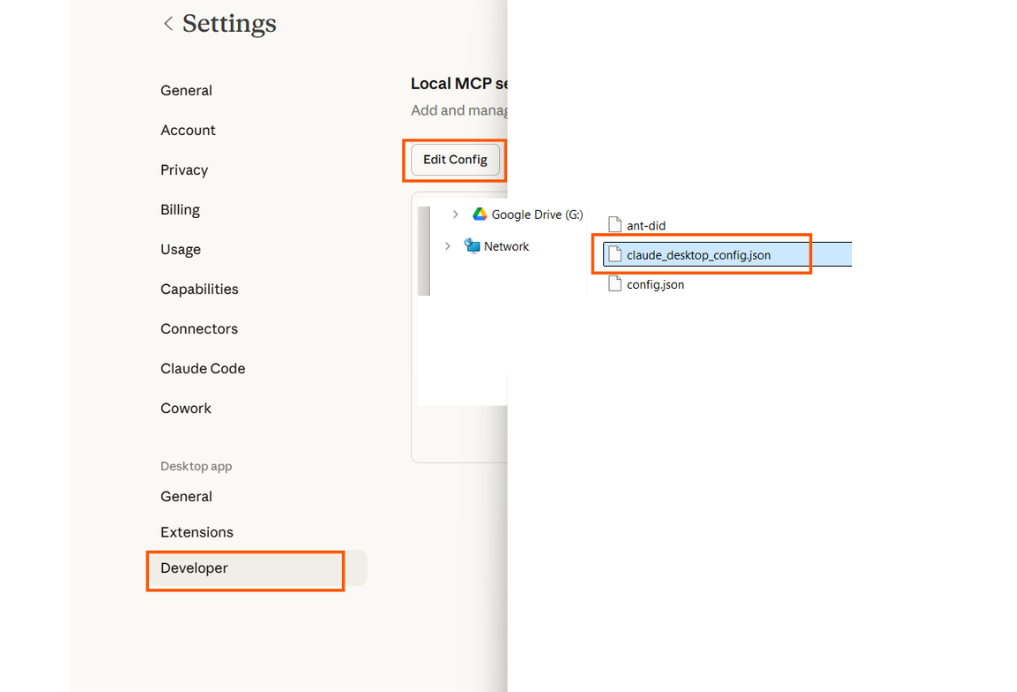Click the config.json file icon

click(x=615, y=285)
